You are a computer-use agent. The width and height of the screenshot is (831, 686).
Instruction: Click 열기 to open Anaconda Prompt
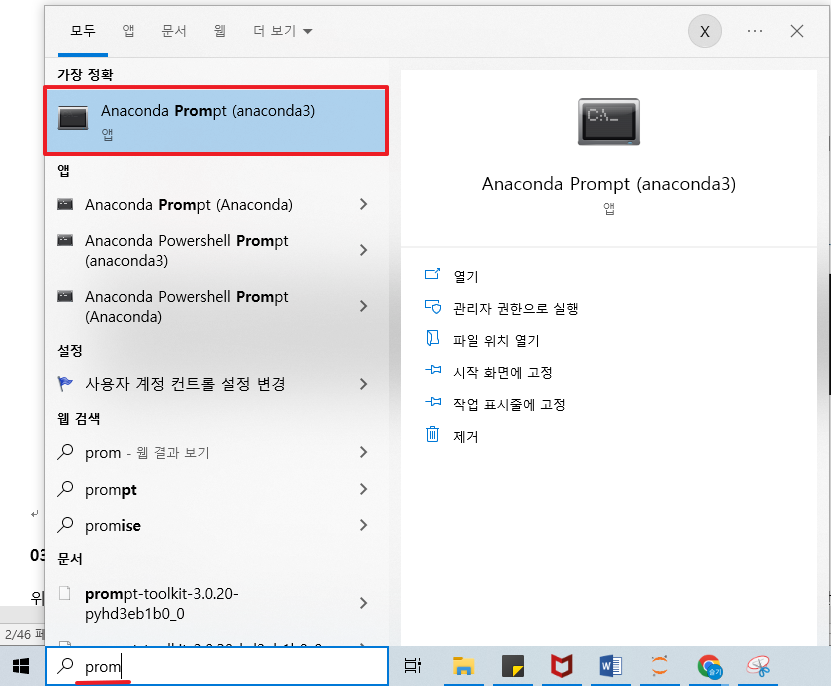pyautogui.click(x=465, y=276)
